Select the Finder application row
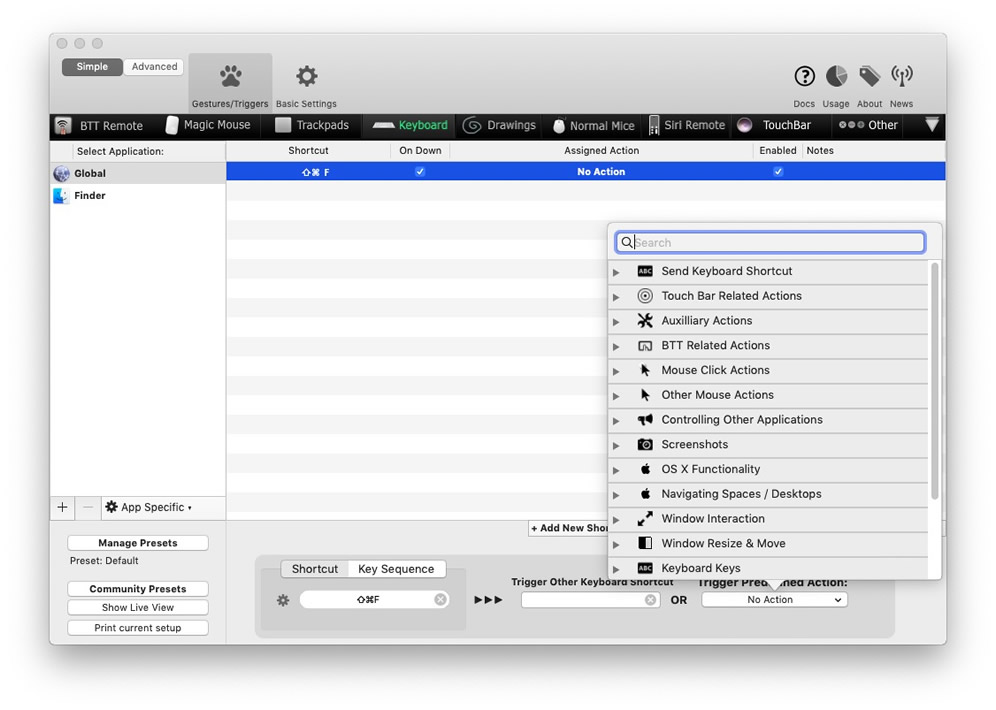This screenshot has height=710, width=996. pos(138,196)
